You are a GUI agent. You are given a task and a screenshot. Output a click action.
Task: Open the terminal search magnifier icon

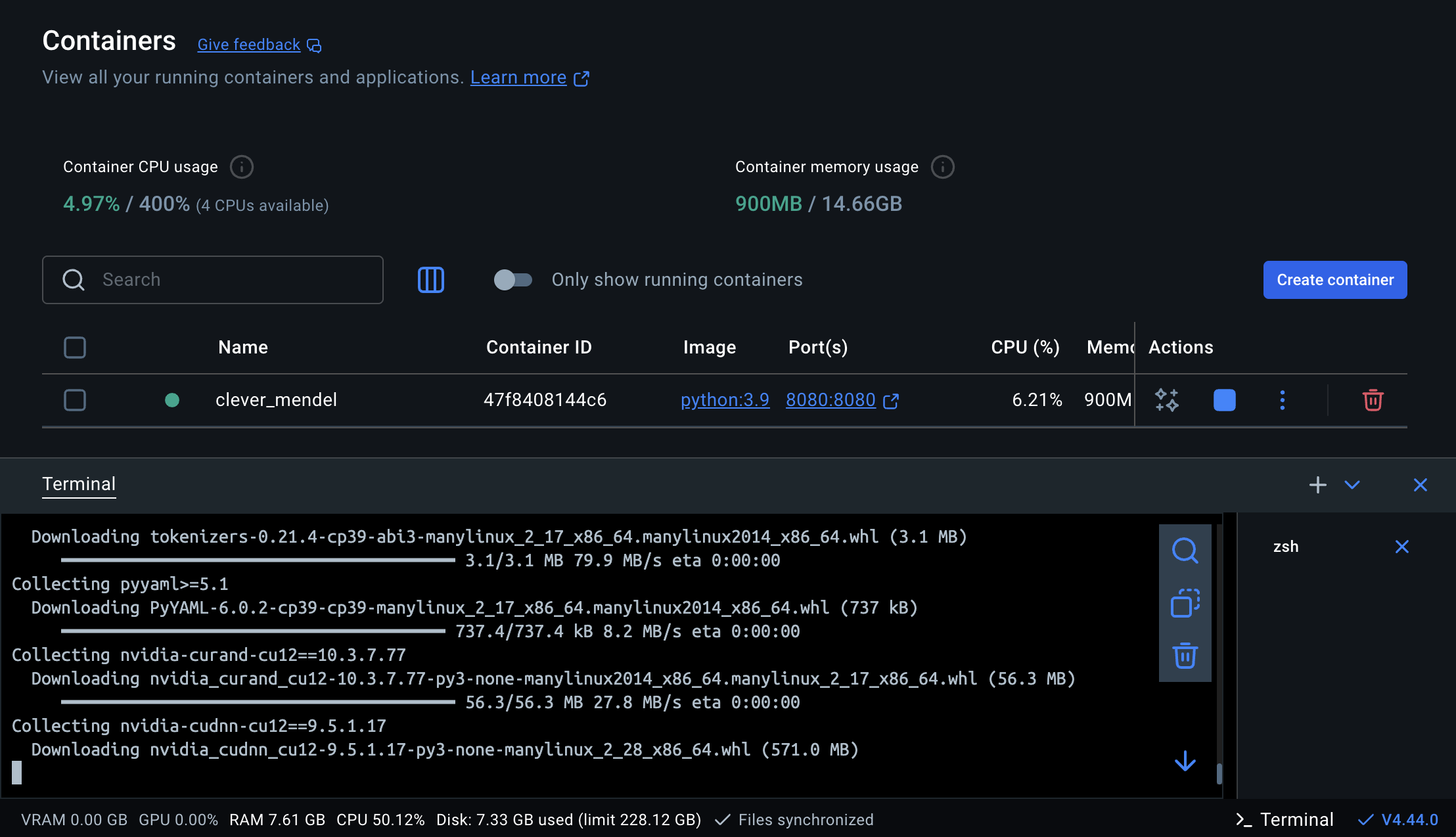coord(1185,551)
